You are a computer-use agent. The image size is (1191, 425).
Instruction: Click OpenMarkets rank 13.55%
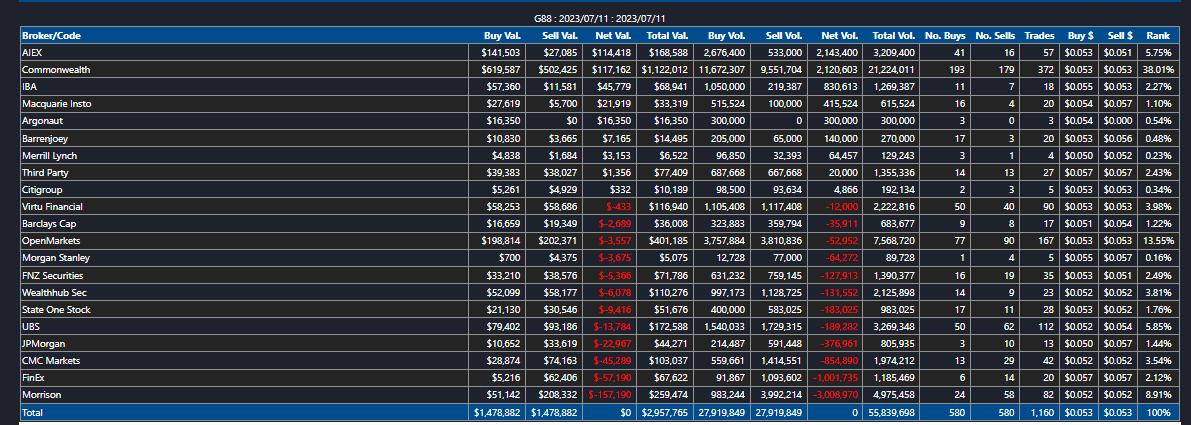point(1158,241)
